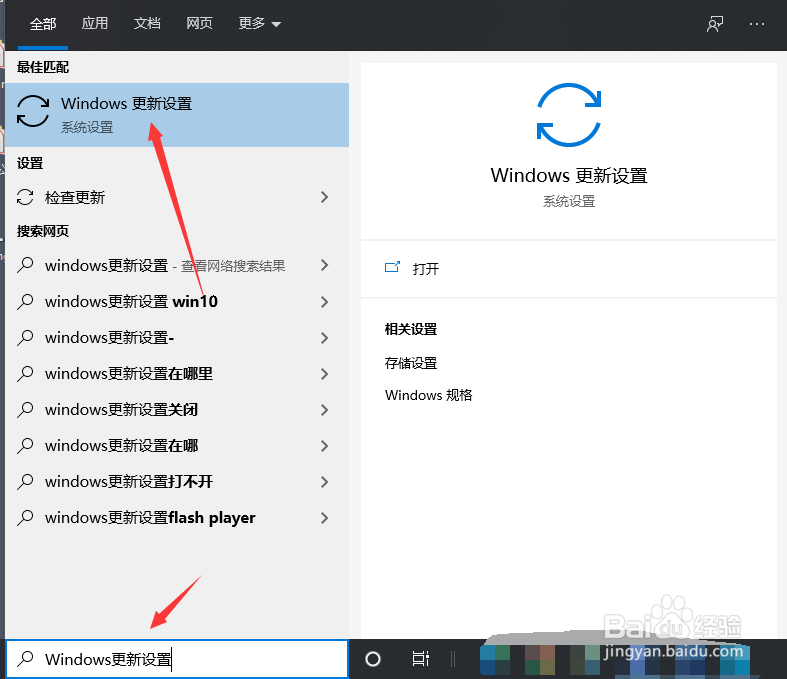
Task: Expand chevron for windows更新设置关闭
Action: (x=325, y=410)
